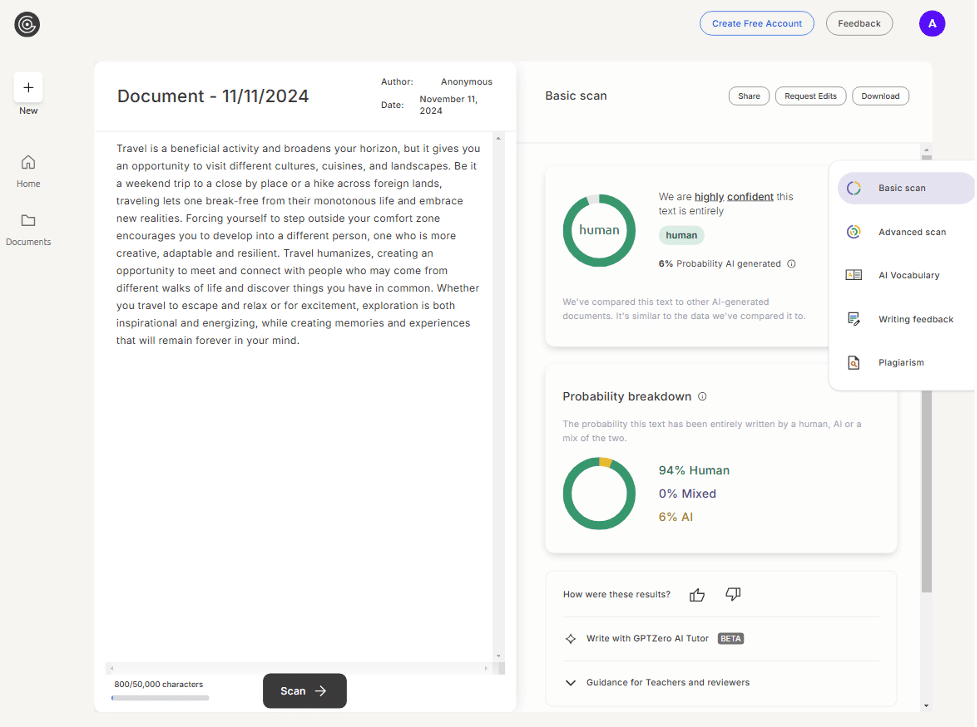Run the Scan button
This screenshot has width=977, height=727.
[304, 690]
